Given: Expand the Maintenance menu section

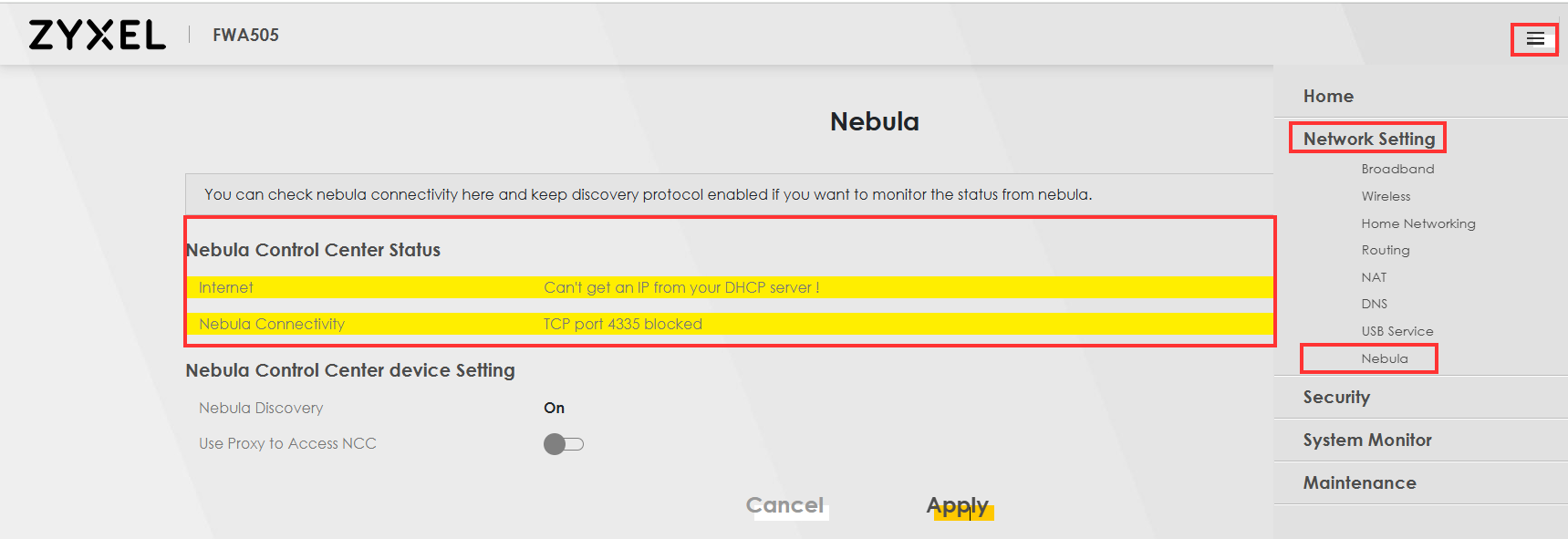Looking at the screenshot, I should [x=1359, y=482].
